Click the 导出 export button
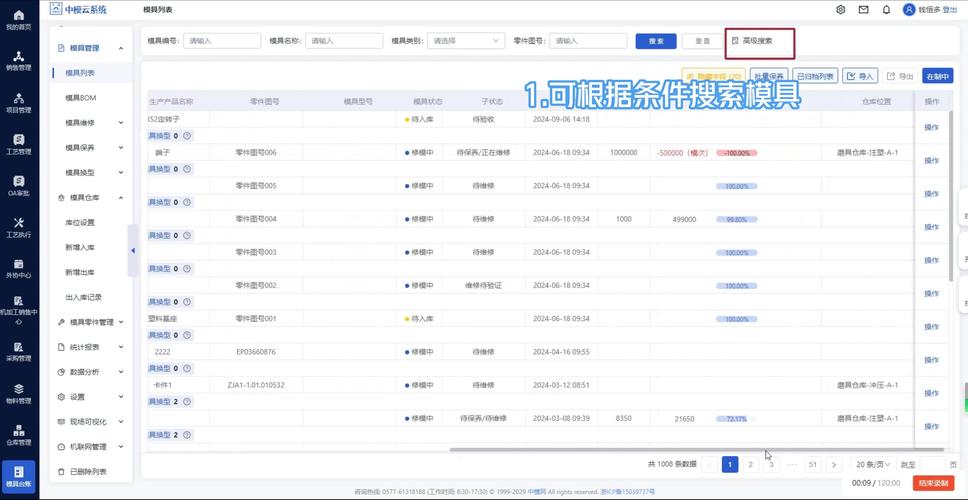The height and width of the screenshot is (500, 968). pos(900,76)
